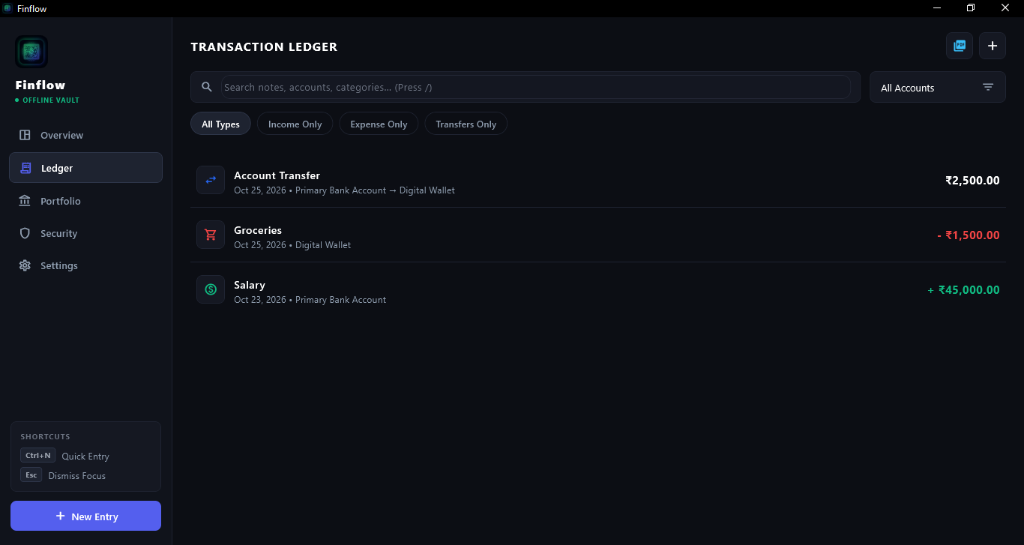The height and width of the screenshot is (545, 1024).
Task: Open the Salary transaction row
Action: [598, 290]
